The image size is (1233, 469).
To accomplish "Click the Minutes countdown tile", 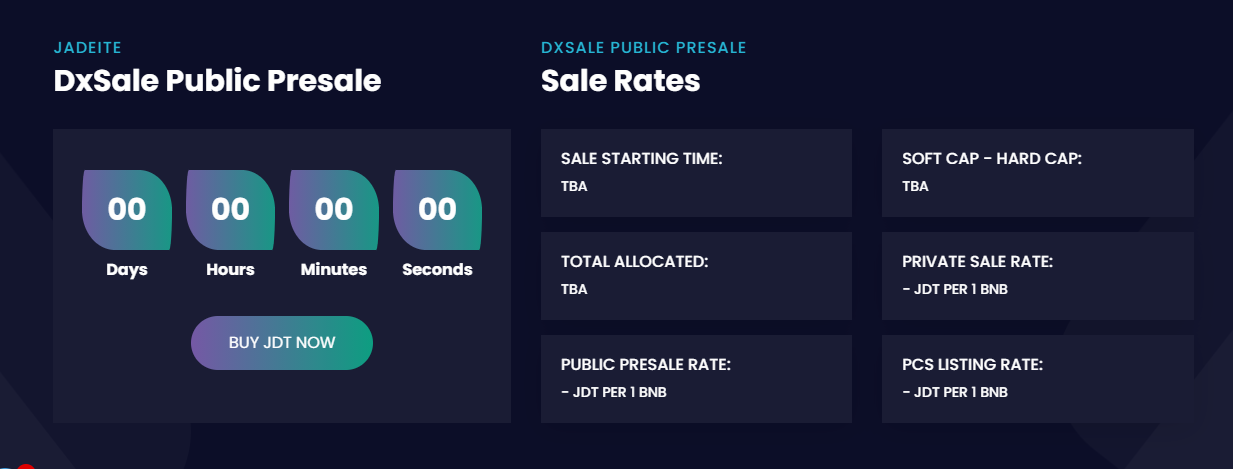I will coord(334,210).
